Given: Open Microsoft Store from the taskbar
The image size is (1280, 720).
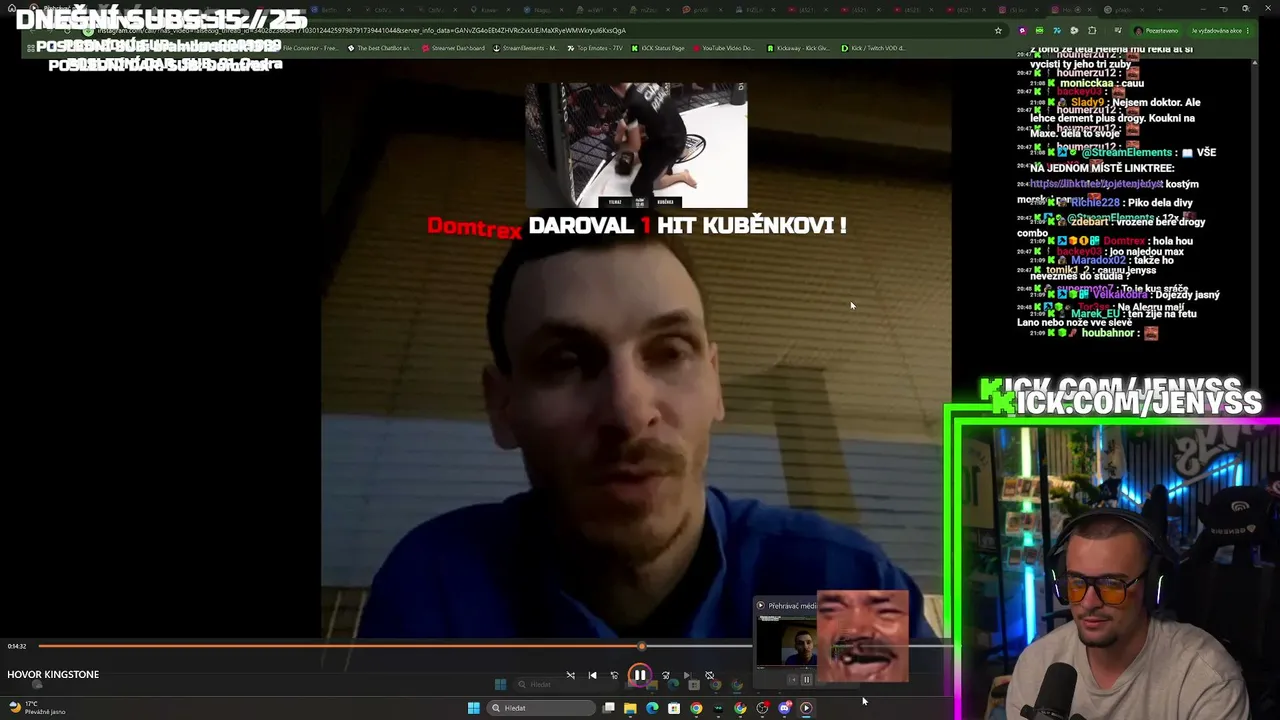Looking at the screenshot, I should coord(674,708).
